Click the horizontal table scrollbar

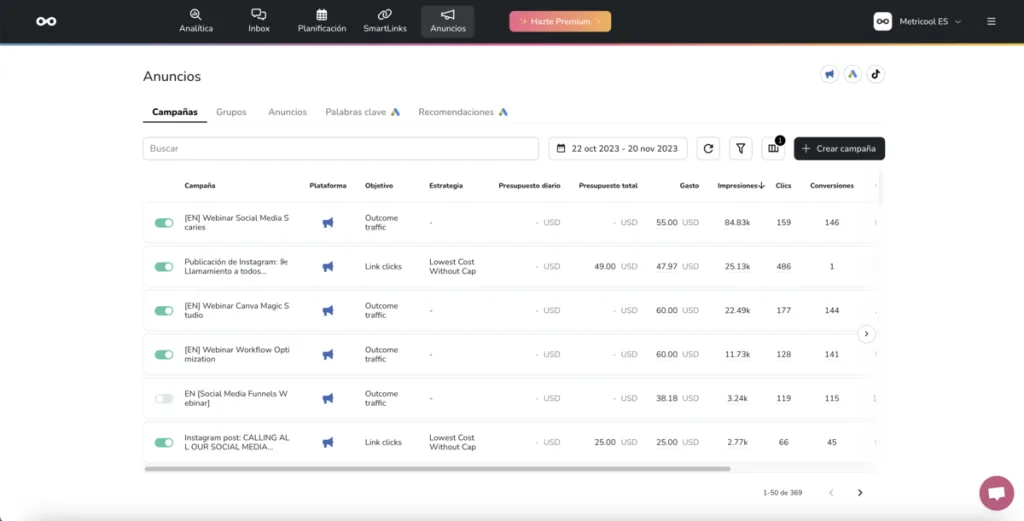click(437, 469)
